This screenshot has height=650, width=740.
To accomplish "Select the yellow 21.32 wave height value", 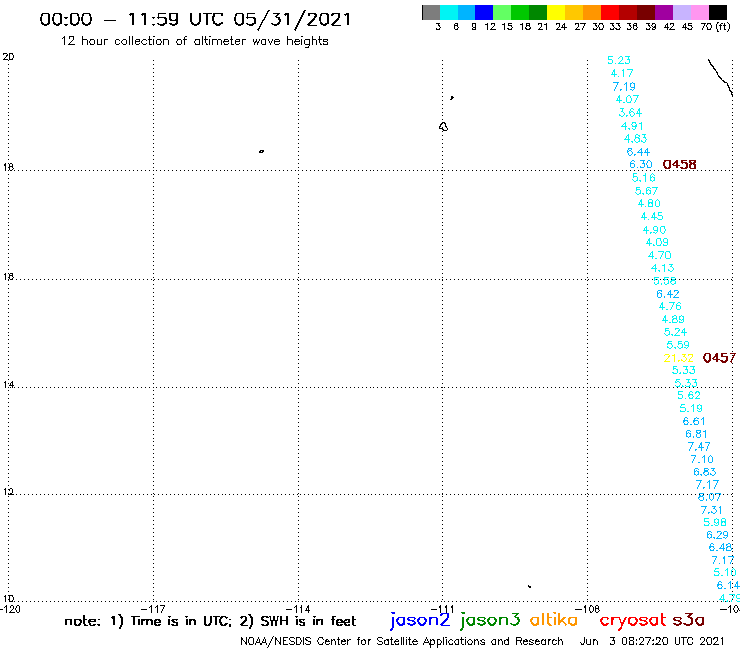I will [678, 358].
